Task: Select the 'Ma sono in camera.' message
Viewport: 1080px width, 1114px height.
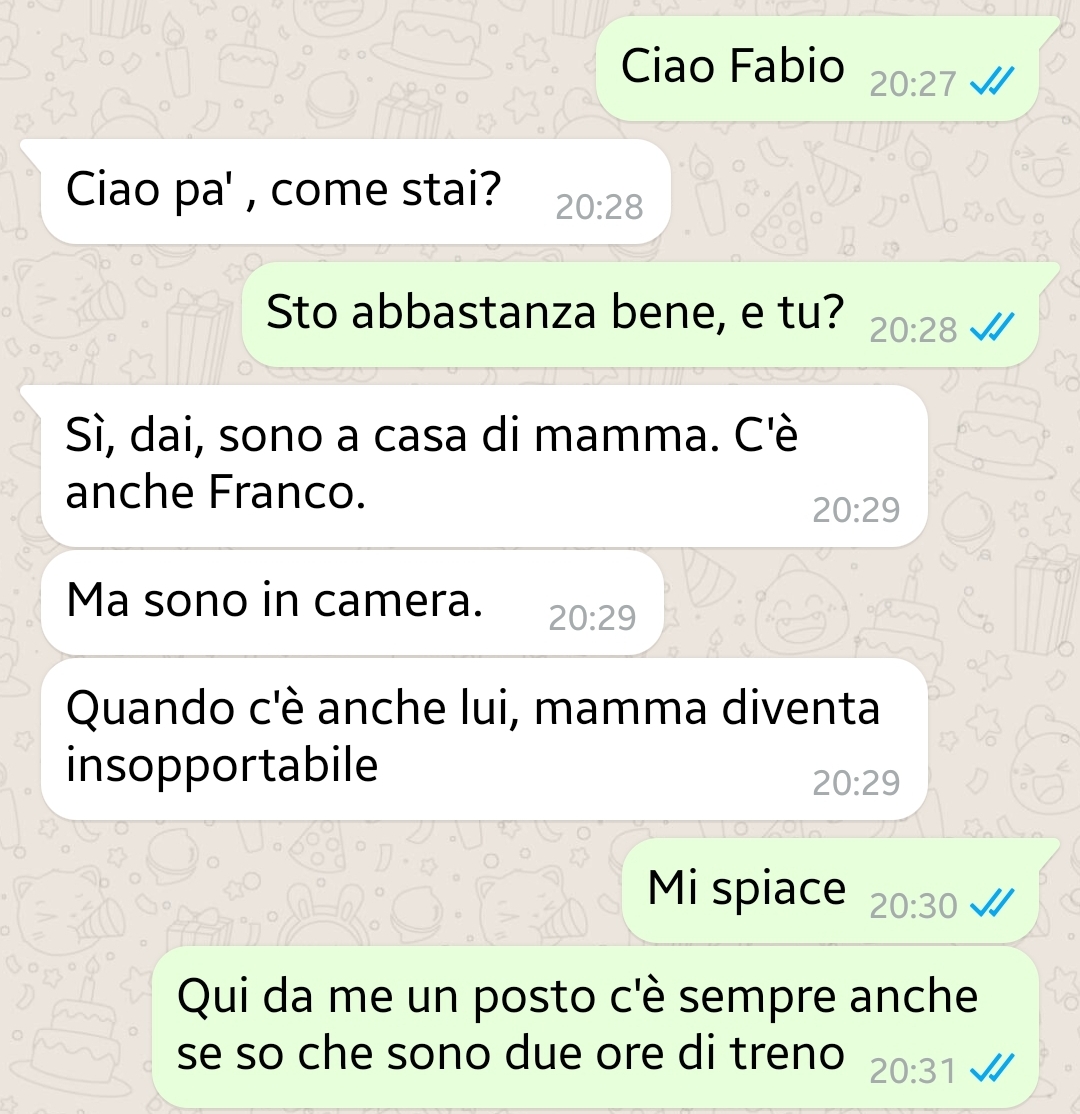Action: [x=352, y=602]
